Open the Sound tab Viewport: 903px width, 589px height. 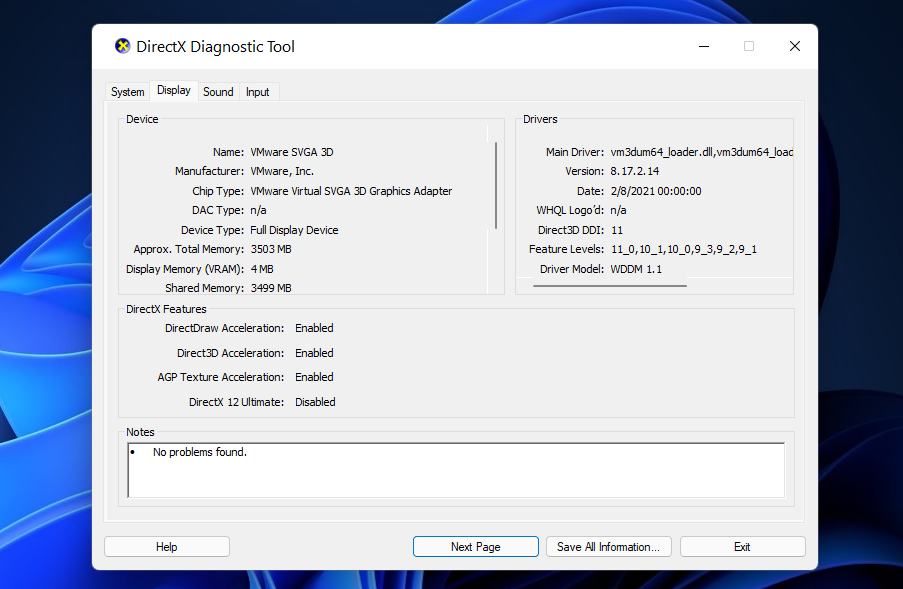(x=218, y=92)
